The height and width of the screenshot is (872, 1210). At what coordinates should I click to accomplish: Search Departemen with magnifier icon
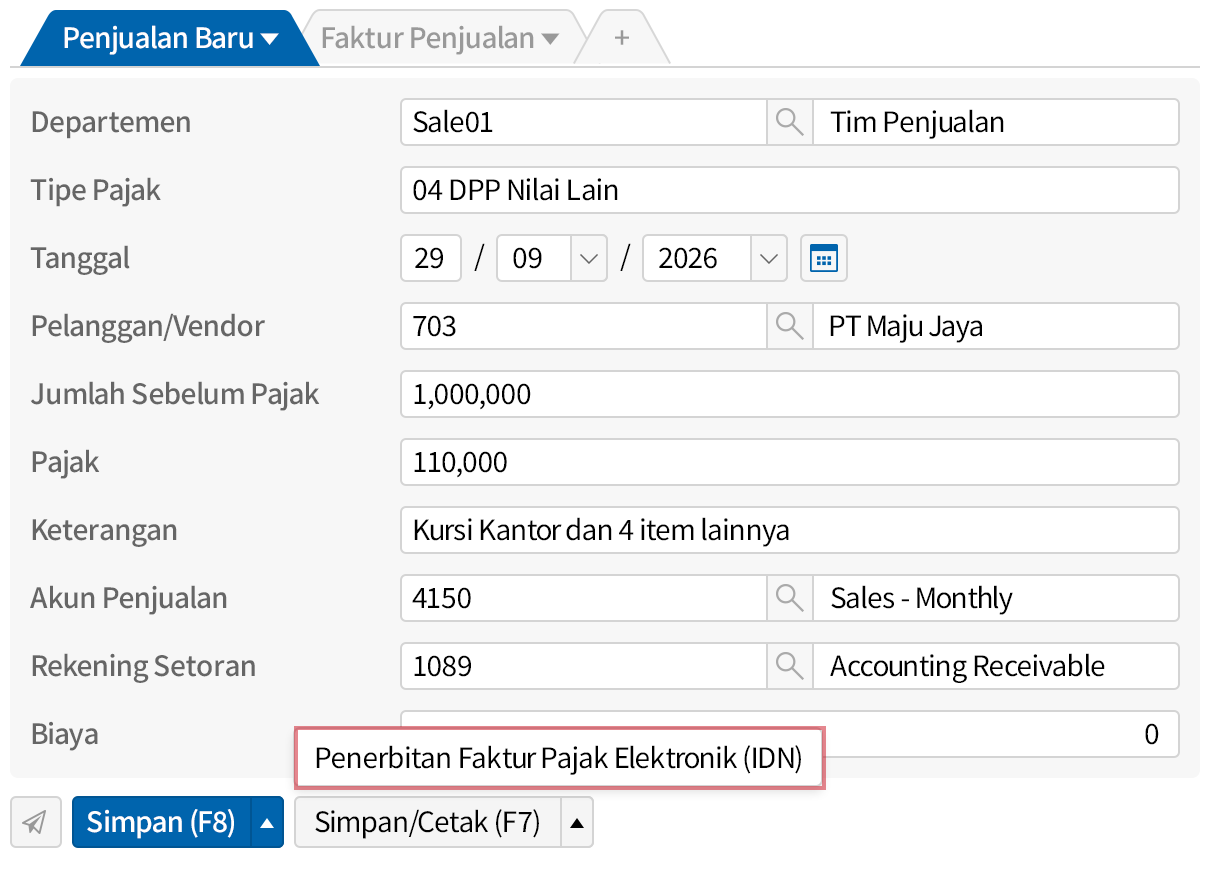pos(789,122)
